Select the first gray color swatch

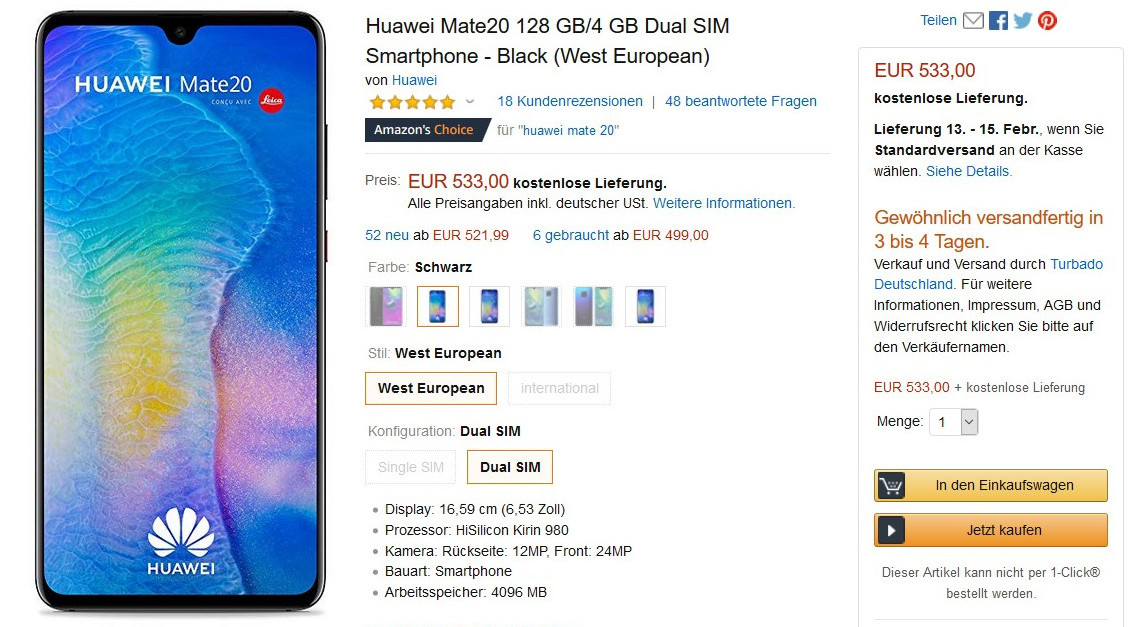click(x=386, y=307)
